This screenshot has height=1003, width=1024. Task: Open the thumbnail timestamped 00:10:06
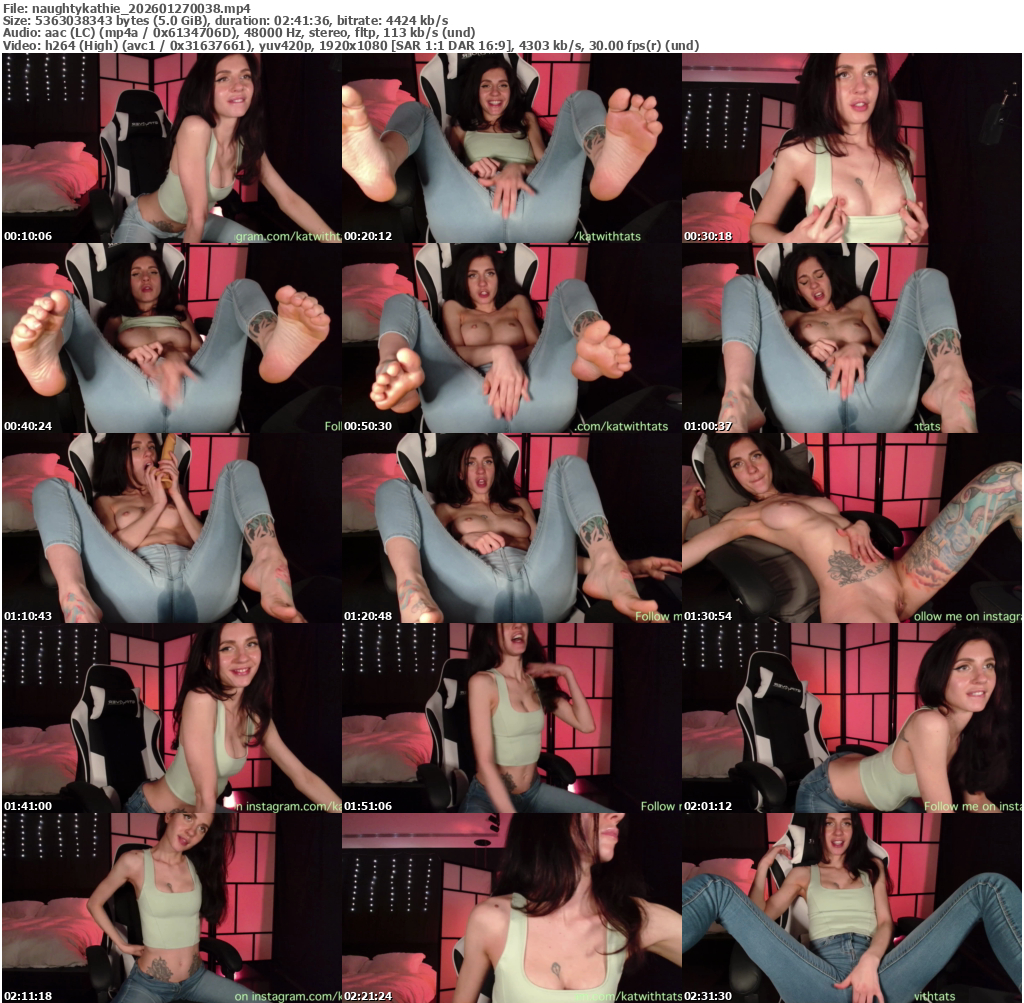coord(171,148)
